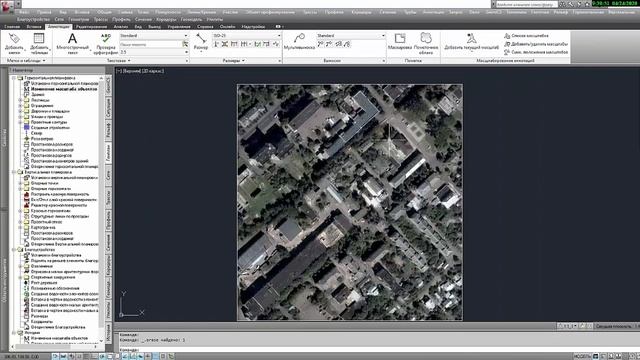Open the Профиль menu item

[121, 19]
